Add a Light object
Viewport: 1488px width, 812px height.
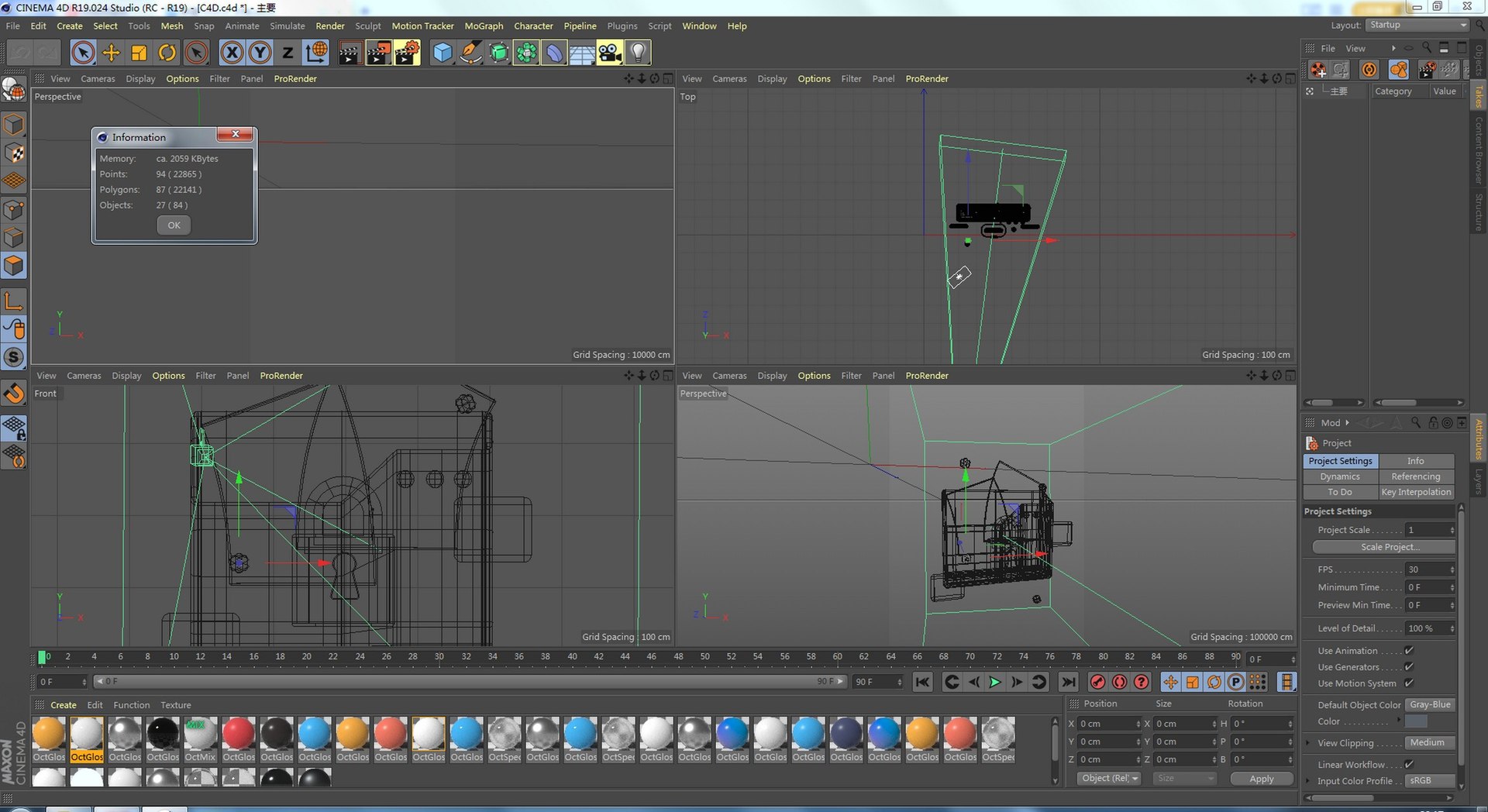tap(638, 53)
